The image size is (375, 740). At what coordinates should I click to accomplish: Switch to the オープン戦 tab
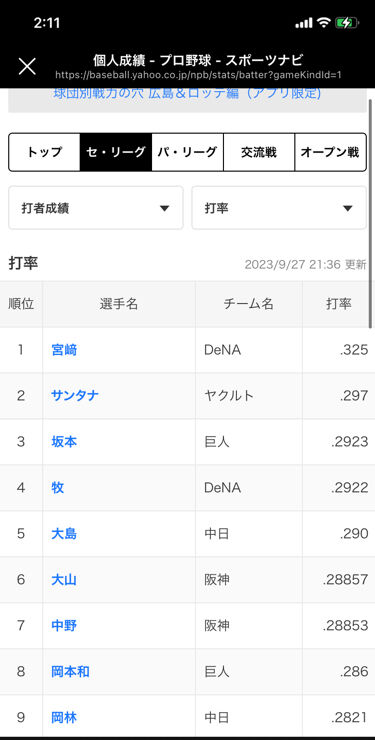[x=330, y=152]
